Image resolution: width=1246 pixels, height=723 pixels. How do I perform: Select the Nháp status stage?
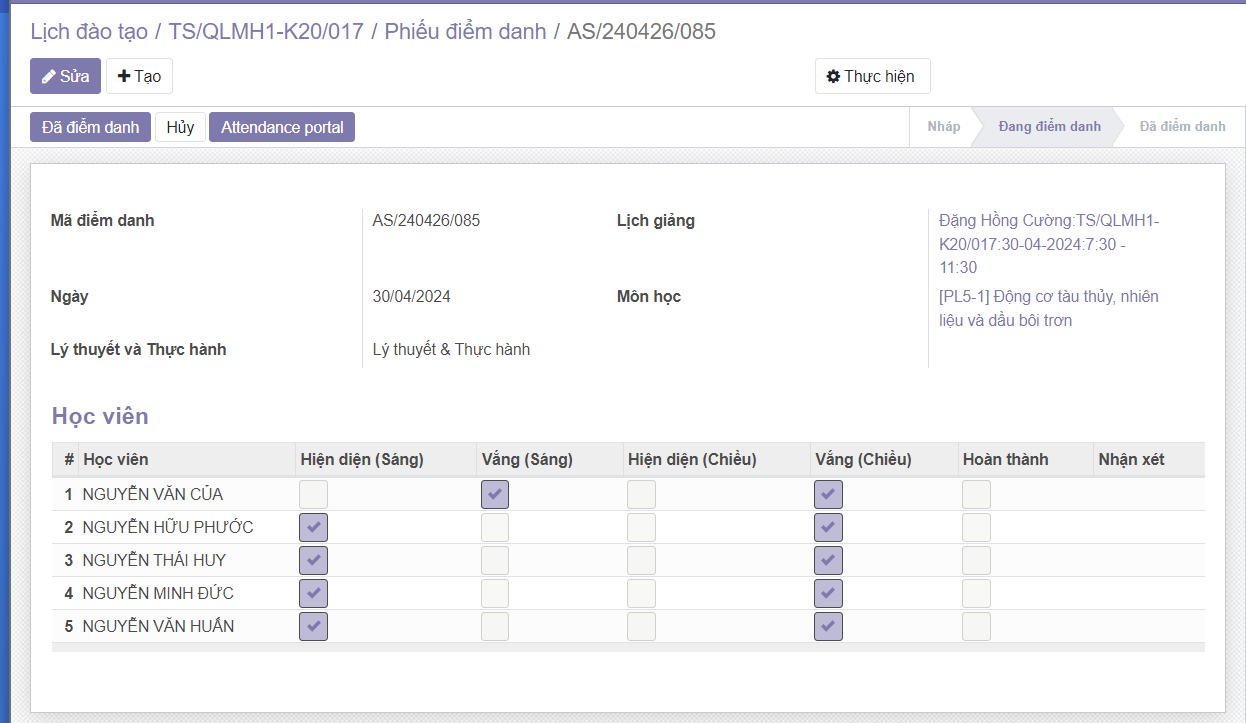(x=943, y=127)
